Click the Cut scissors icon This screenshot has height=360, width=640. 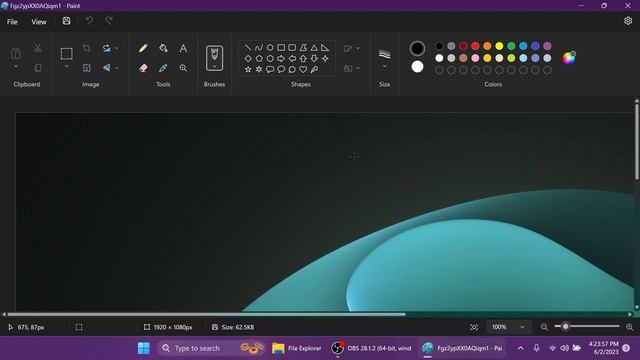point(38,48)
